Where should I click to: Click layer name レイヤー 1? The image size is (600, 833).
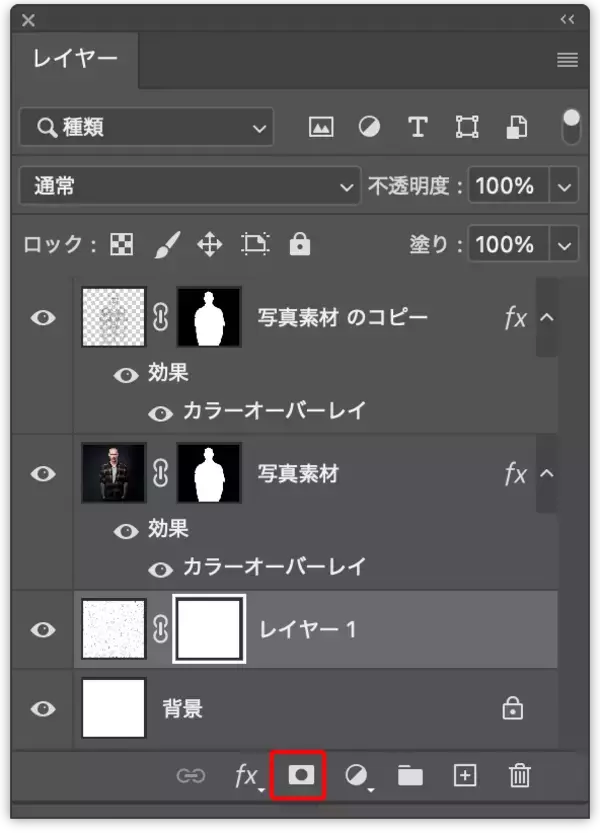pyautogui.click(x=307, y=630)
